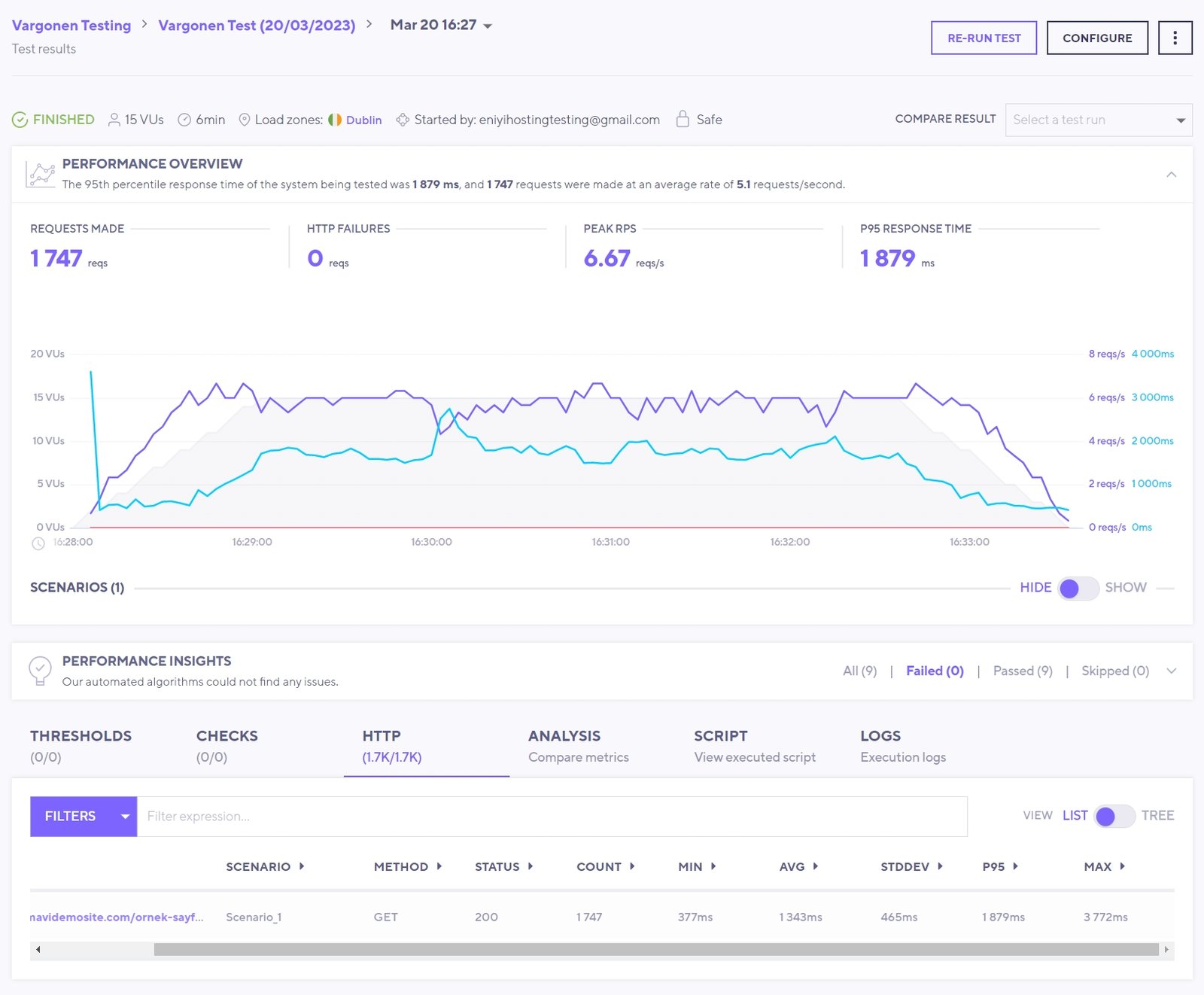Filter insights by Passed (9)

click(1023, 671)
